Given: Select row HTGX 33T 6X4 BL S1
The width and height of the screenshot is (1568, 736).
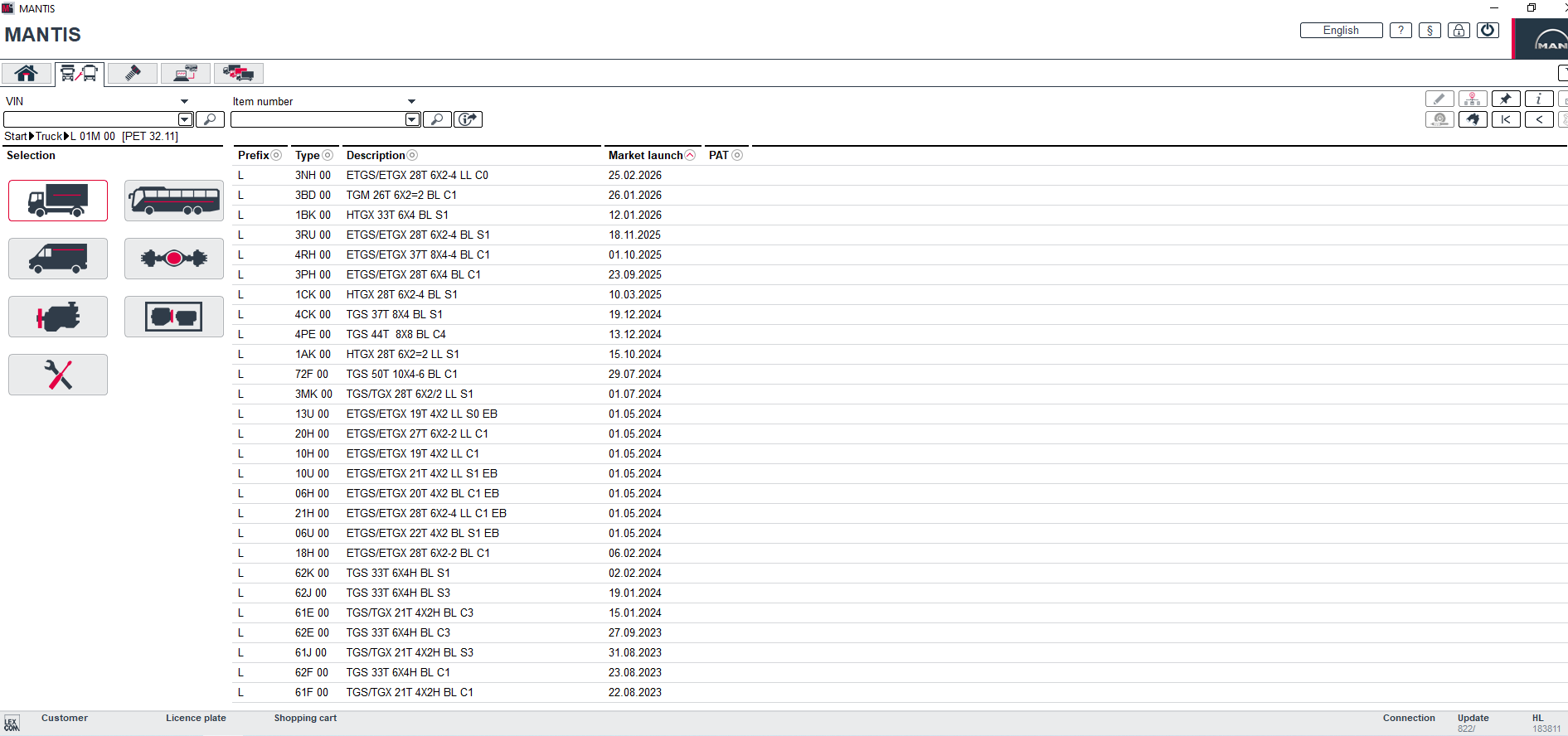Looking at the screenshot, I should pyautogui.click(x=900, y=215).
